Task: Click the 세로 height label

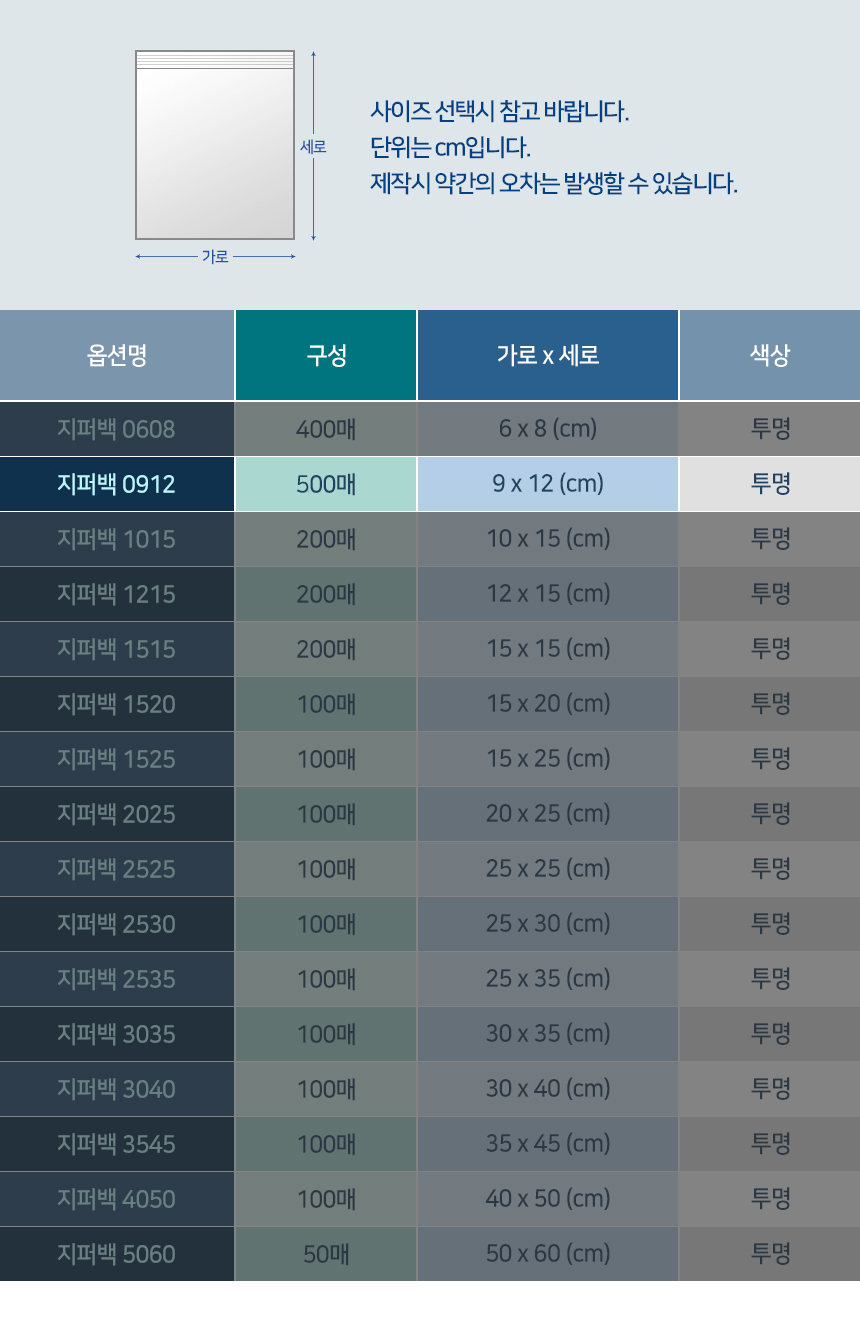Action: point(313,146)
